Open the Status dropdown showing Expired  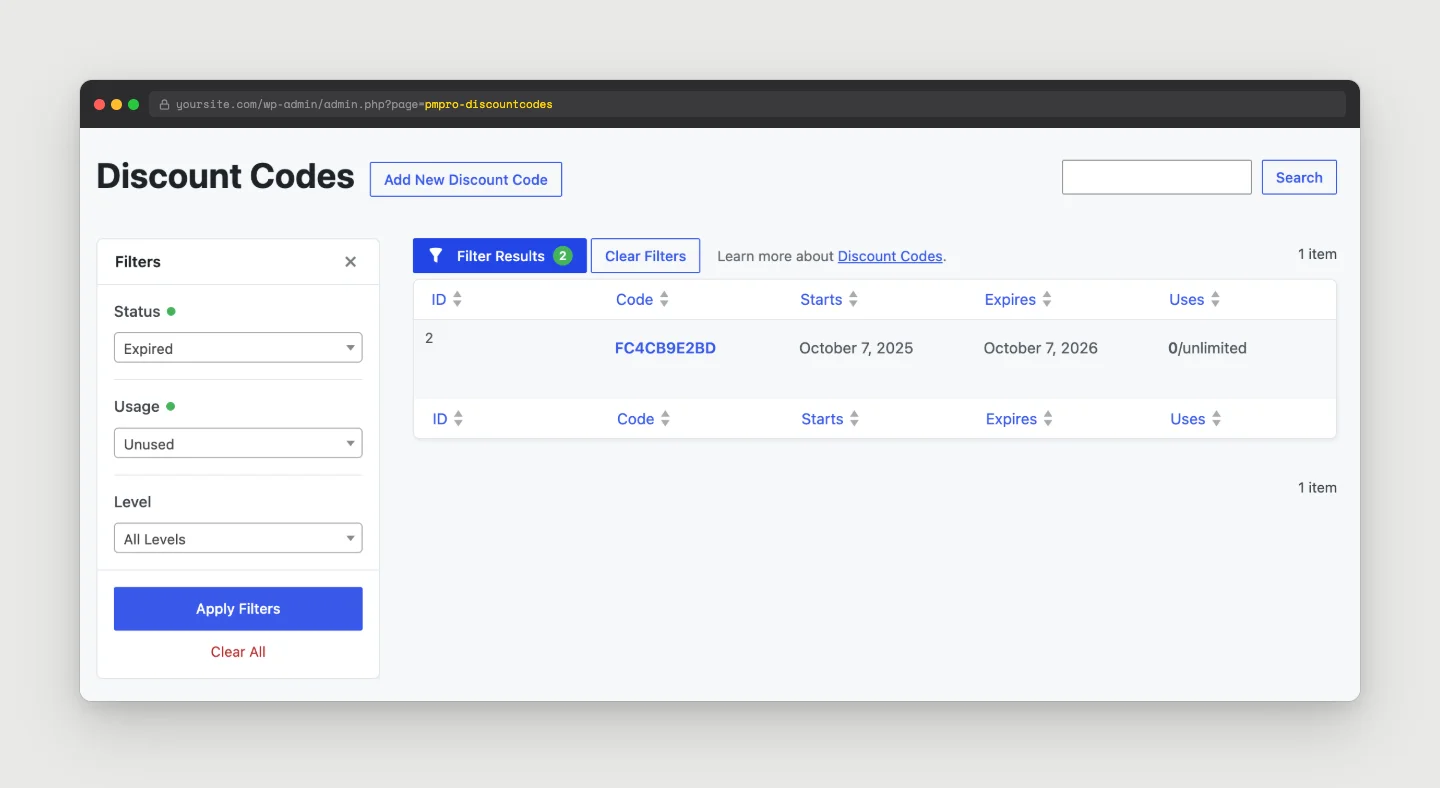pos(238,348)
